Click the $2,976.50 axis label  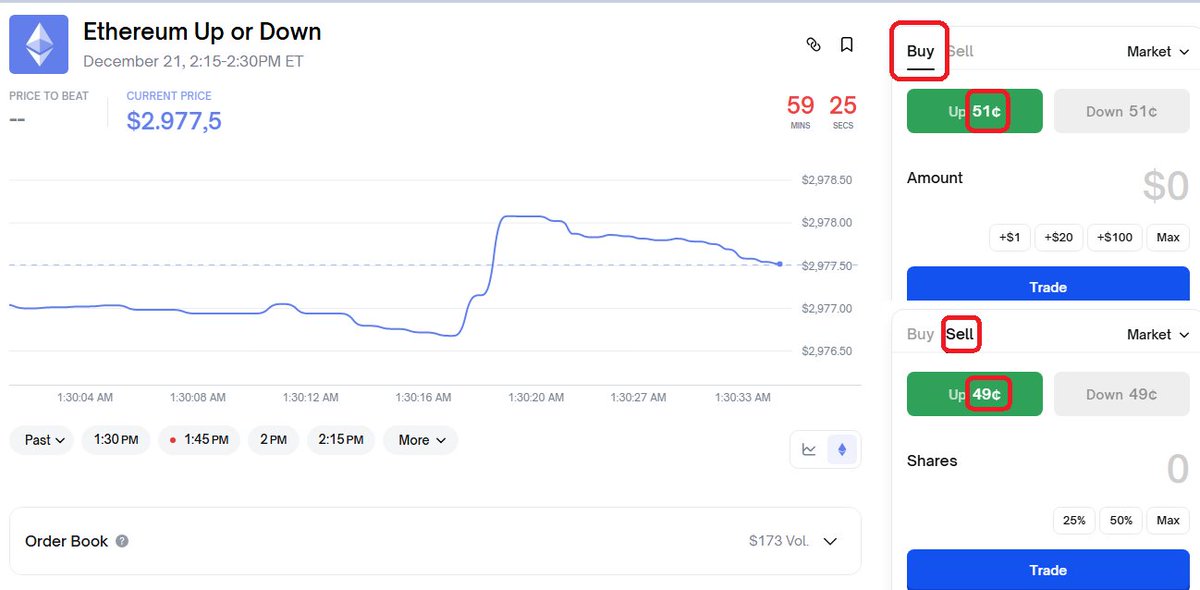coord(827,351)
